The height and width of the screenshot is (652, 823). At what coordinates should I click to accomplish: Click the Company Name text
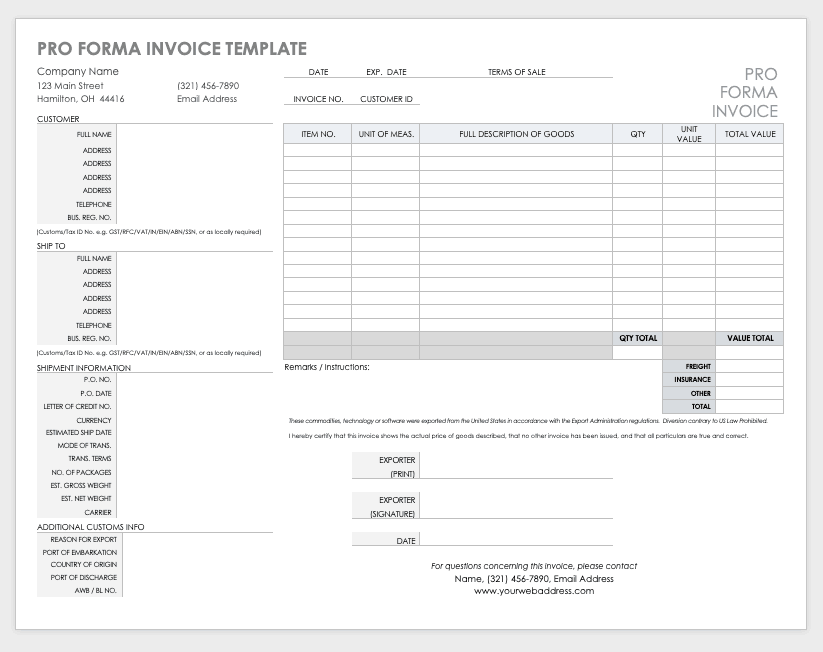(78, 72)
